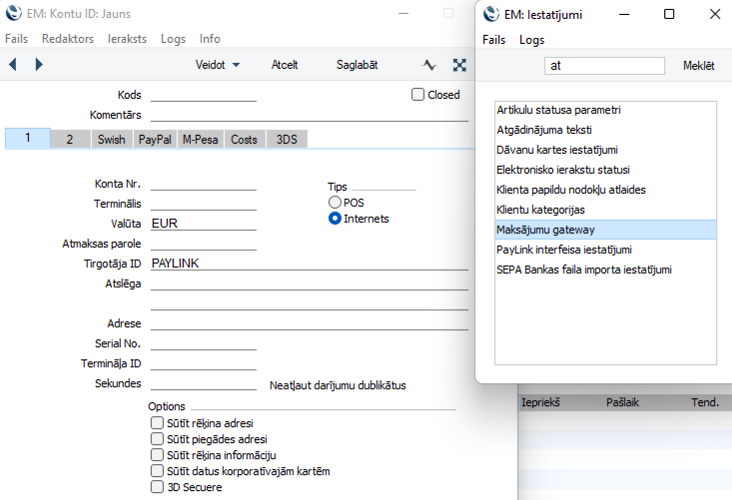
Task: Minimize the Iestatījumi window
Action: click(x=623, y=14)
